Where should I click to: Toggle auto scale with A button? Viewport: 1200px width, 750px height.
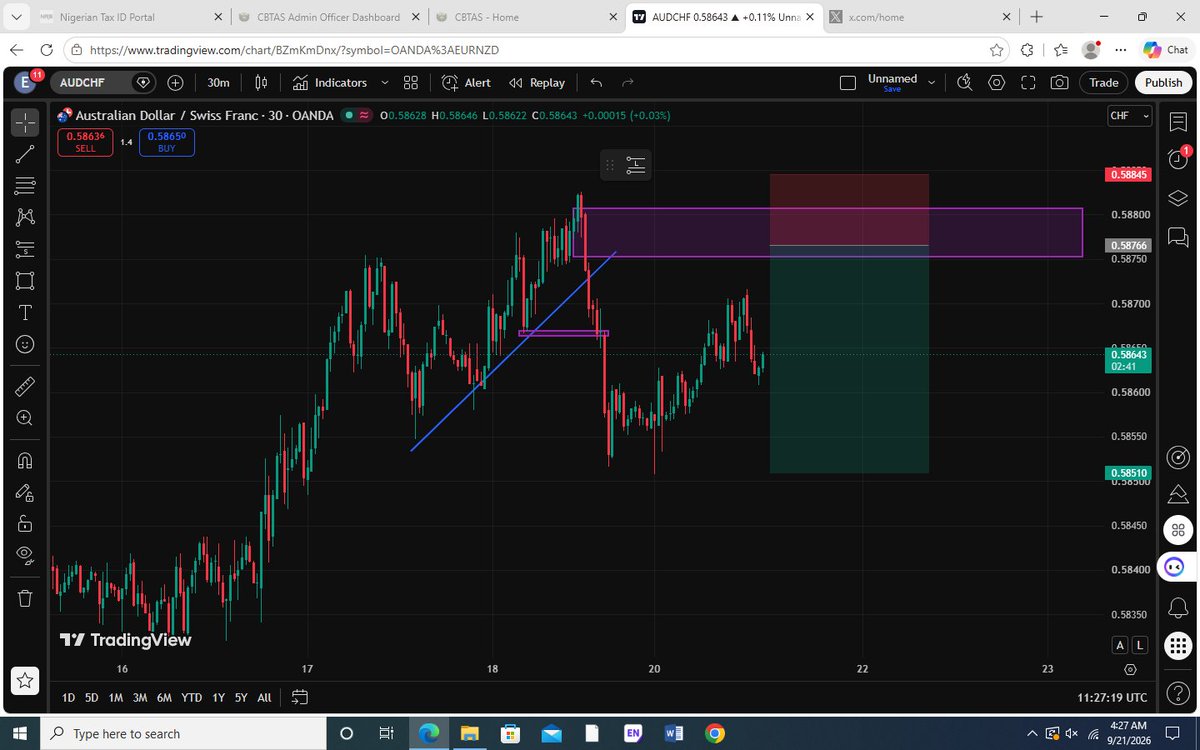click(x=1120, y=645)
